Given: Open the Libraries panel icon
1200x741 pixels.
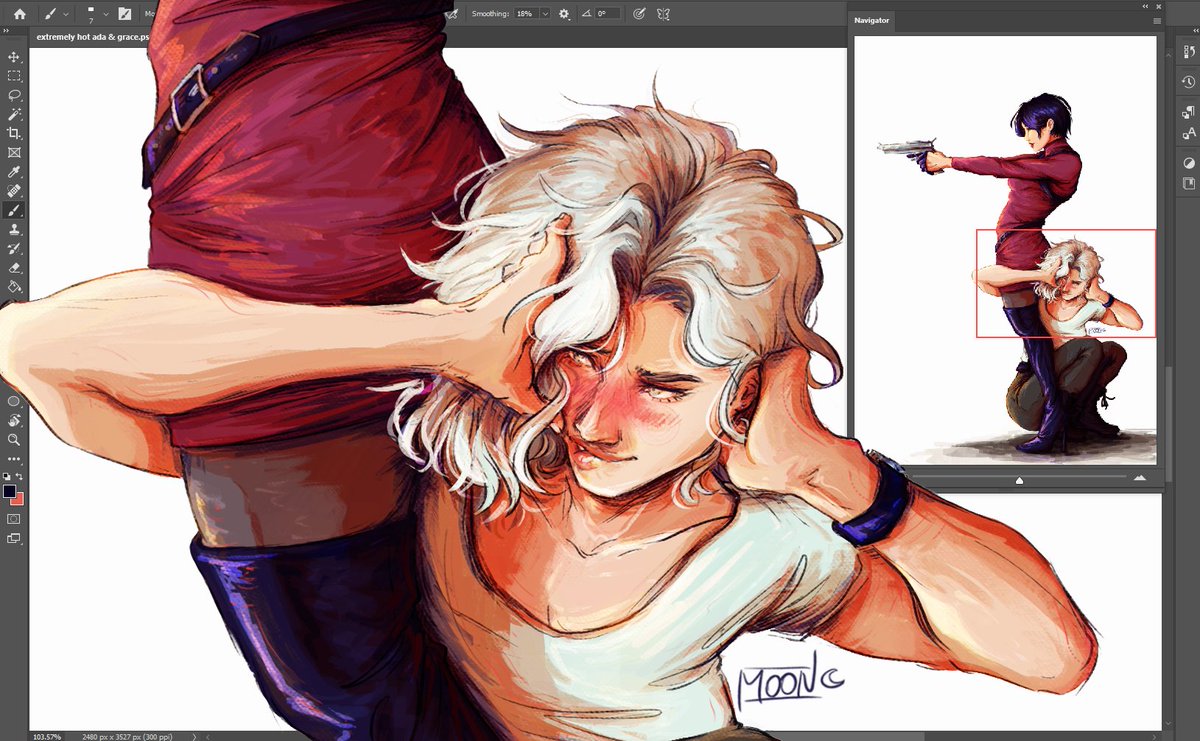Looking at the screenshot, I should (x=1189, y=183).
